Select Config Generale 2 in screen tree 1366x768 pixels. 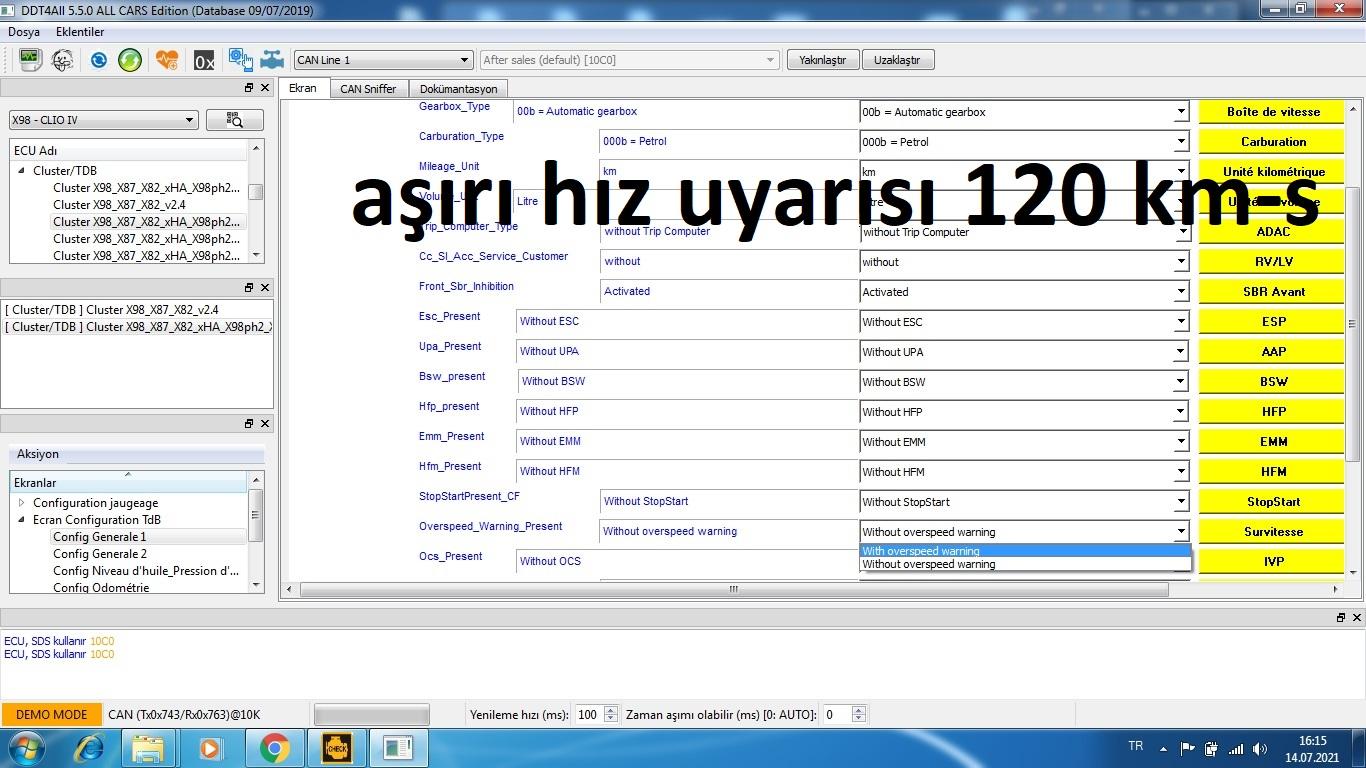pos(100,554)
